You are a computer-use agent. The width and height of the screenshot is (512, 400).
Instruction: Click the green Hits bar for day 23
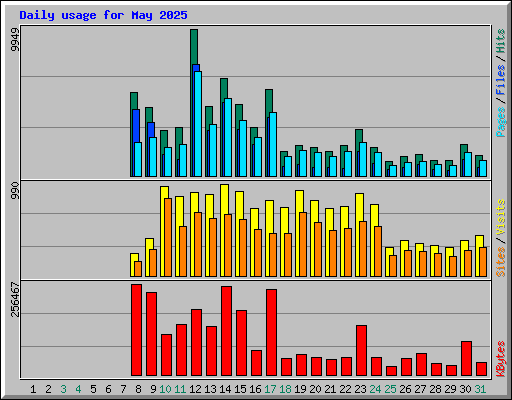point(359,136)
